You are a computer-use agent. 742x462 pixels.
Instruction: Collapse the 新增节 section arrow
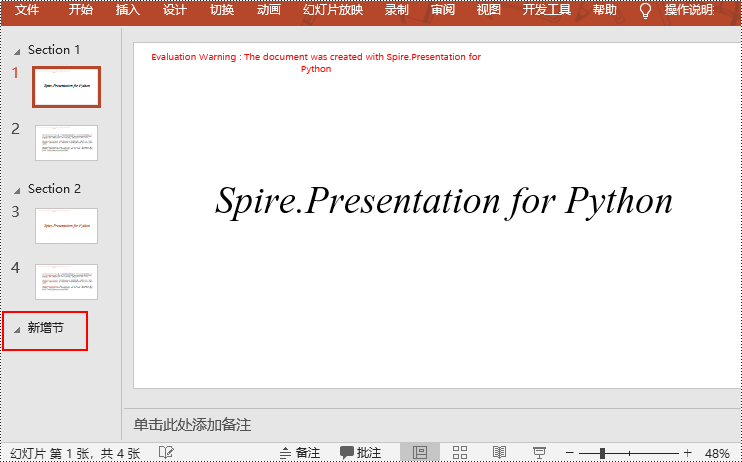click(17, 330)
